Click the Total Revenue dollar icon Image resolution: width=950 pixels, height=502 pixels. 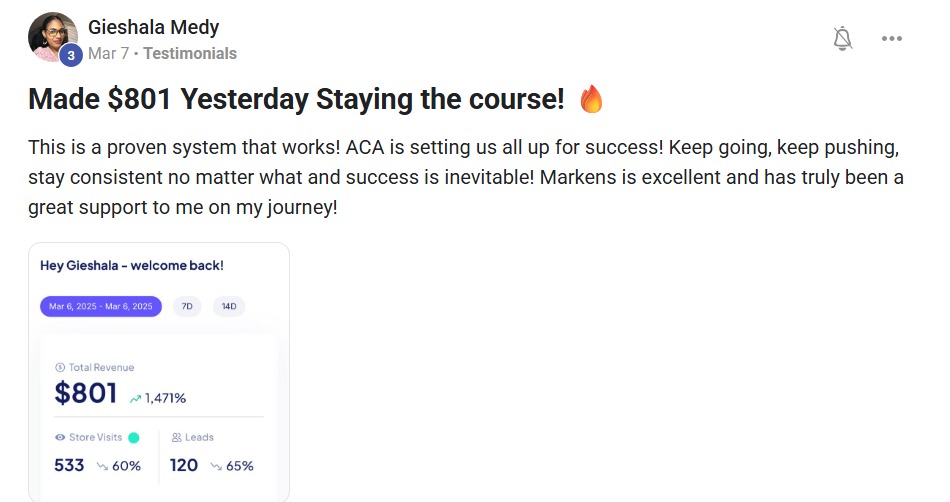60,368
